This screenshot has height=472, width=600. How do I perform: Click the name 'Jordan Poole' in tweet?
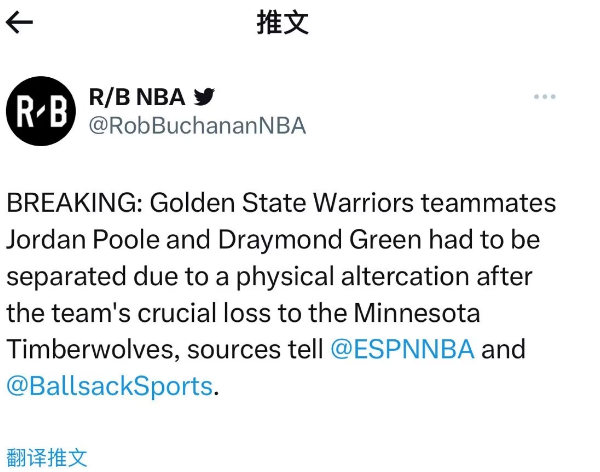pos(82,240)
